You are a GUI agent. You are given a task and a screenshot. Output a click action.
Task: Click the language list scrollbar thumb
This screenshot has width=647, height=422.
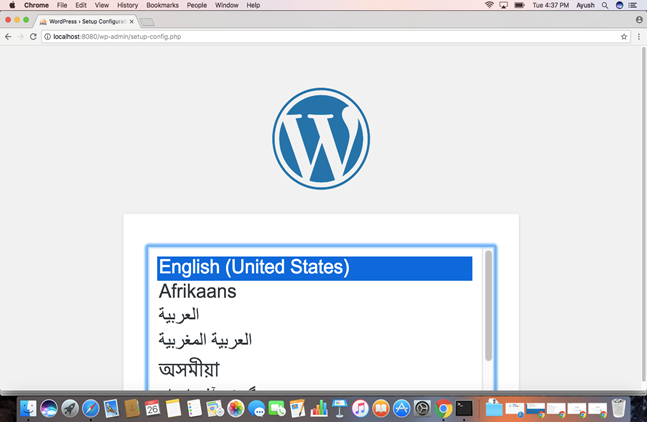click(489, 305)
